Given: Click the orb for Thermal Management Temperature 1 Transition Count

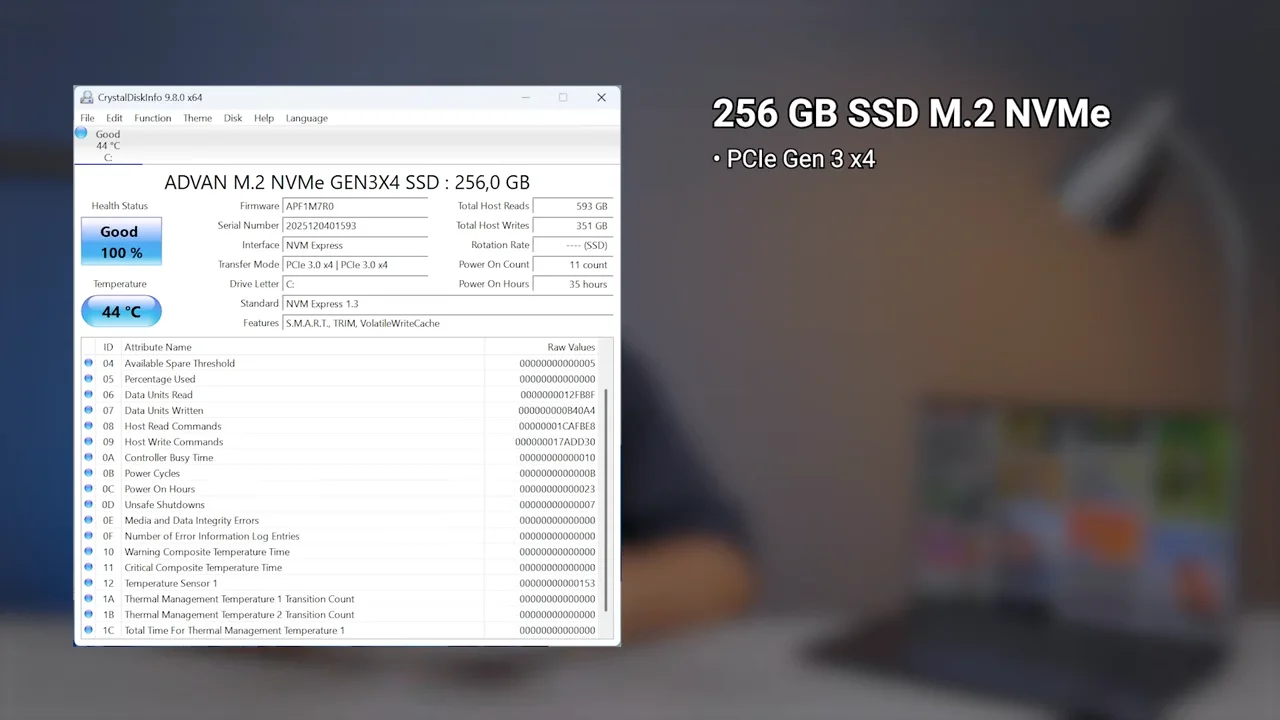Looking at the screenshot, I should pos(88,599).
